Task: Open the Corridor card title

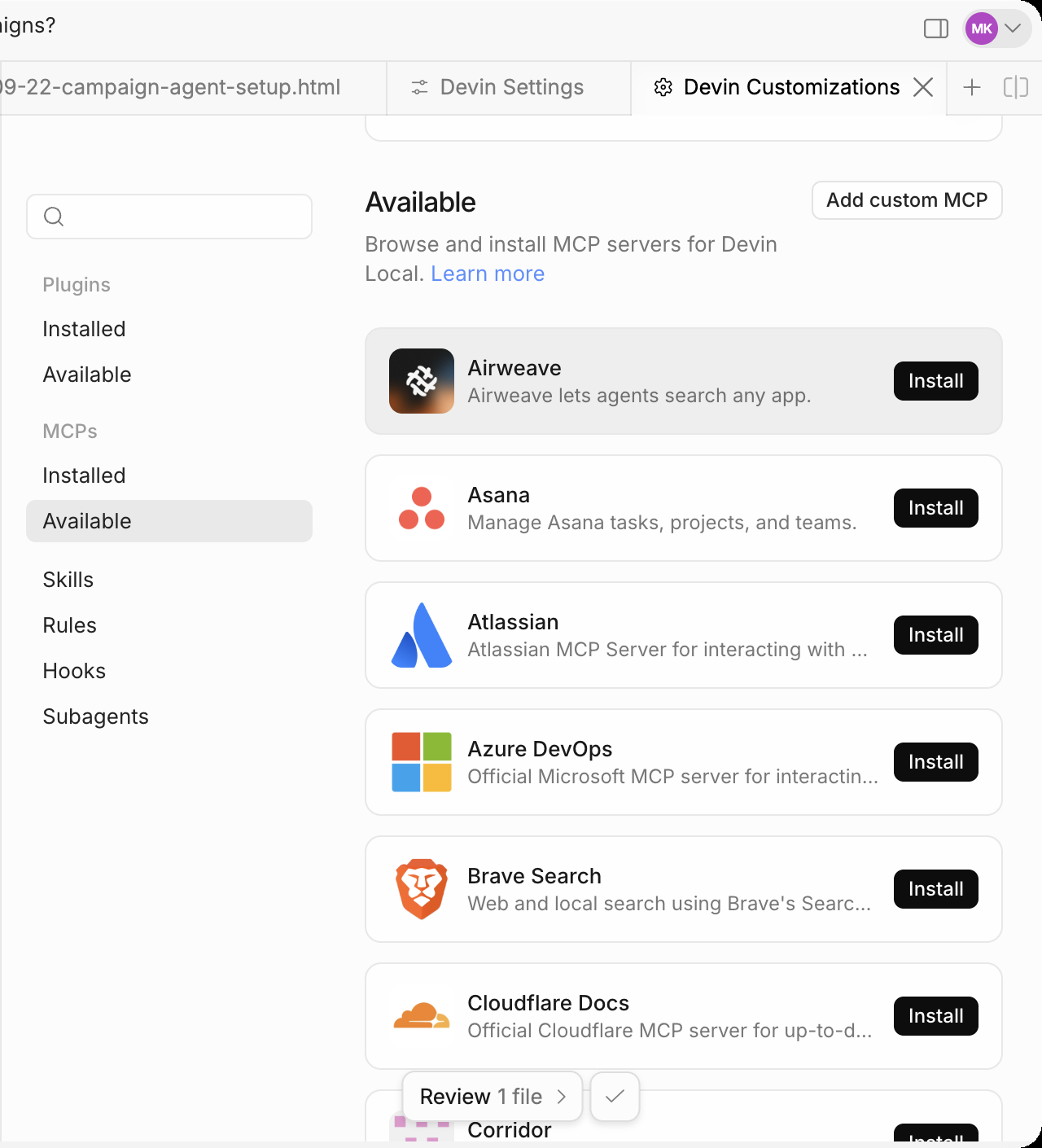Action: click(x=510, y=1130)
